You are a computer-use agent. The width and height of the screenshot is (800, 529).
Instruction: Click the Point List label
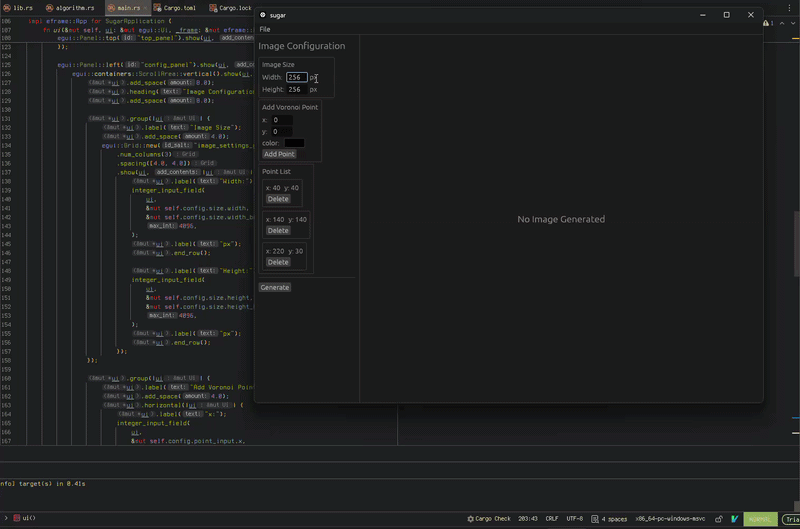(x=277, y=171)
